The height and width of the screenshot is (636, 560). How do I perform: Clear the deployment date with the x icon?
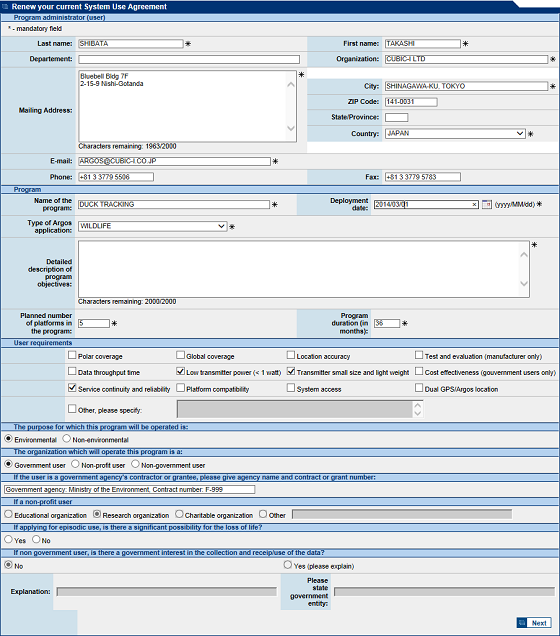474,205
